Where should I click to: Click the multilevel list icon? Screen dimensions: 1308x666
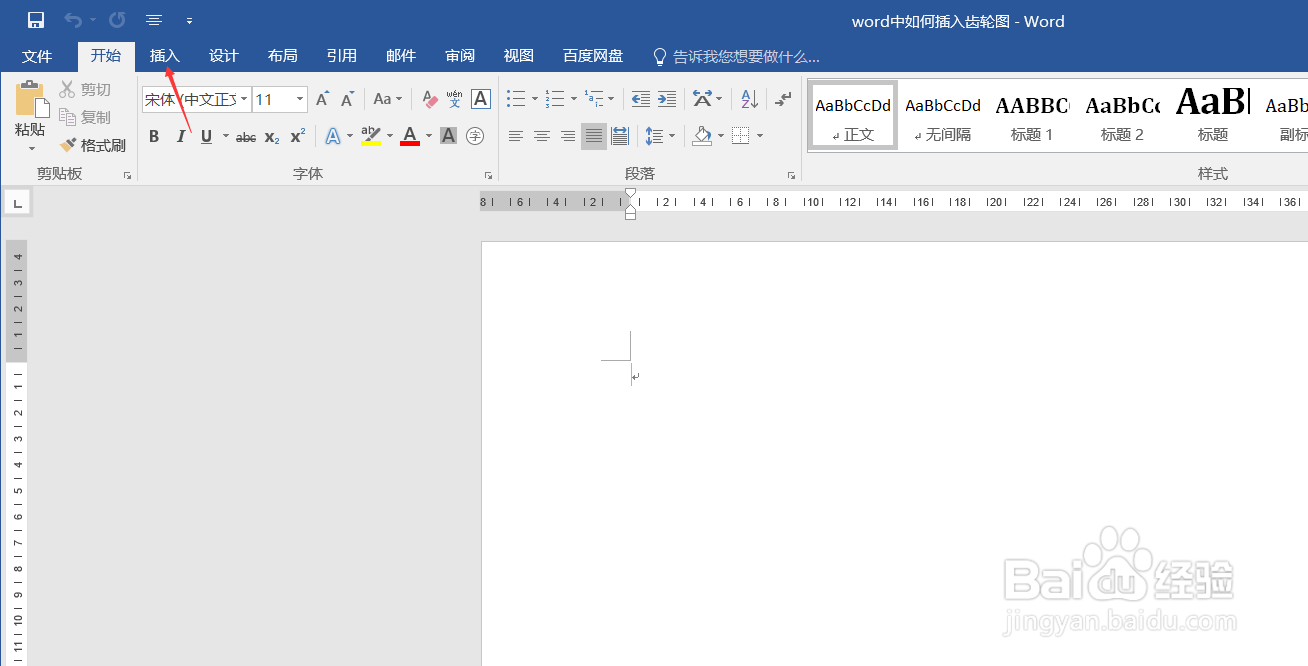point(594,99)
